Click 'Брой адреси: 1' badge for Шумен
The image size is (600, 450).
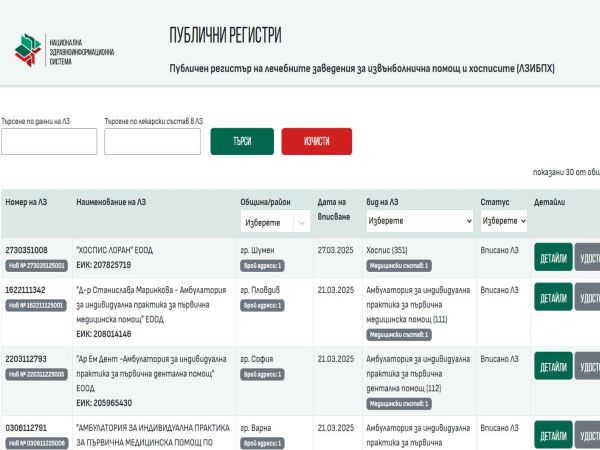[263, 266]
